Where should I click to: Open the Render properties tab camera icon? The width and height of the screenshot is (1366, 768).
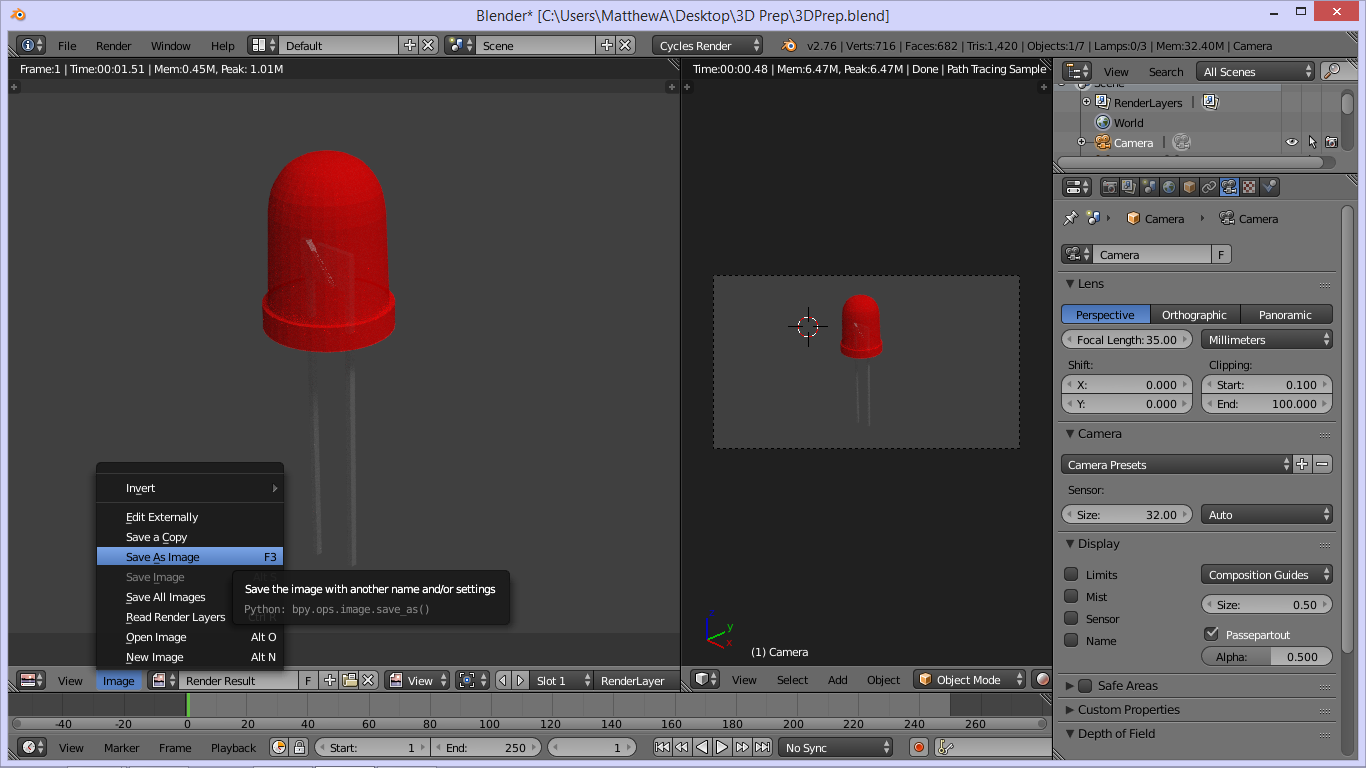point(1109,187)
